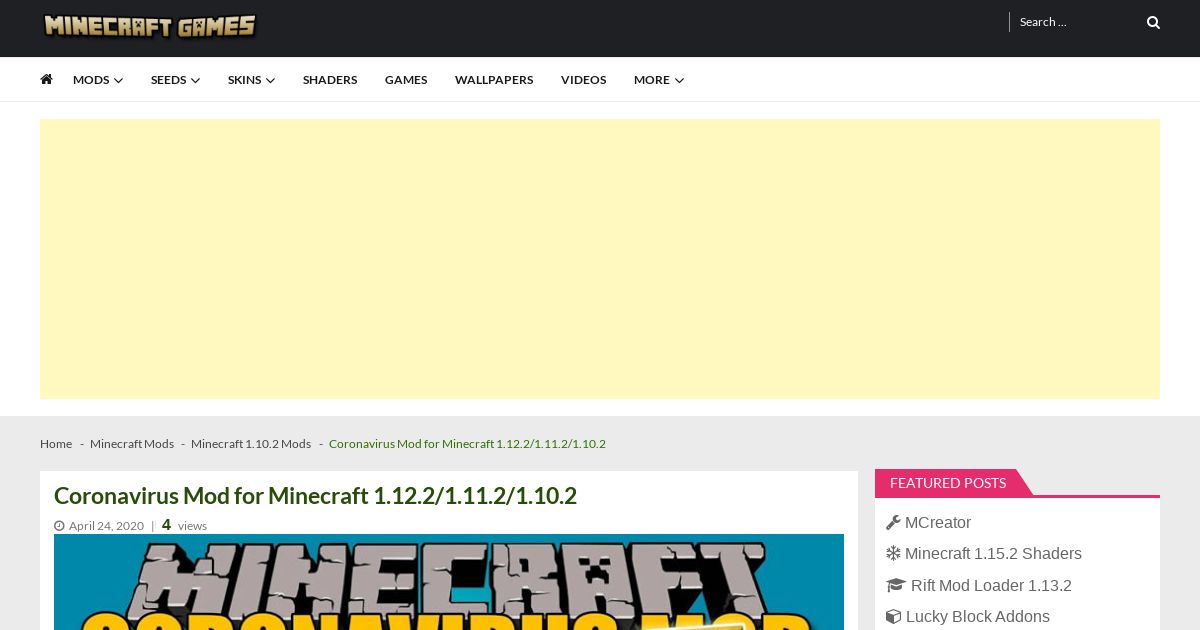Open the home icon in navbar
The height and width of the screenshot is (630, 1200).
tap(46, 79)
